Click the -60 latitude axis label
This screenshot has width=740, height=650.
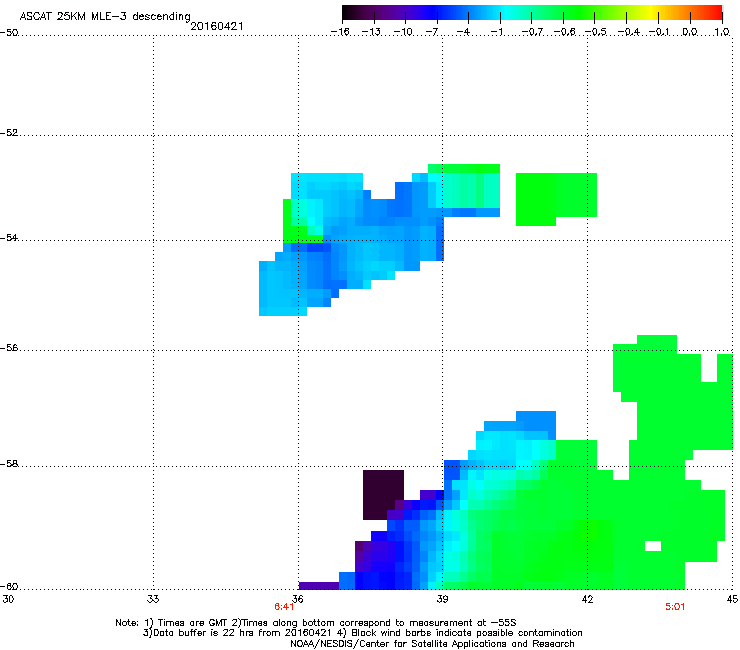(x=9, y=587)
